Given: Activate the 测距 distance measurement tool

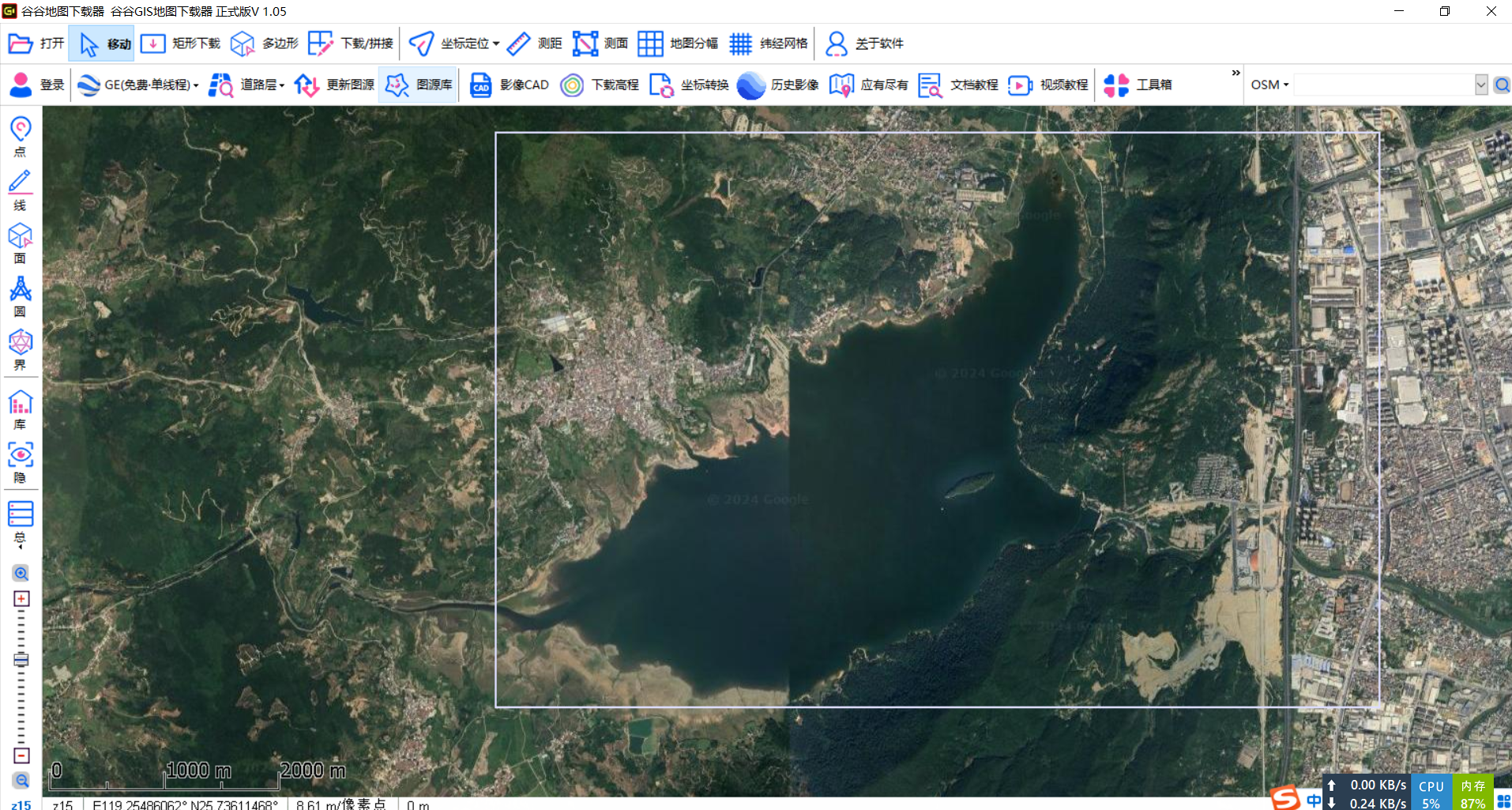Looking at the screenshot, I should (x=534, y=43).
